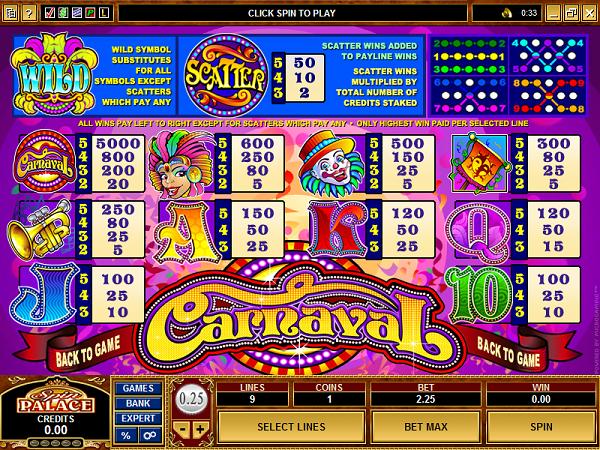Click the 0.25 coin value chip
This screenshot has height=450, width=600.
[191, 399]
